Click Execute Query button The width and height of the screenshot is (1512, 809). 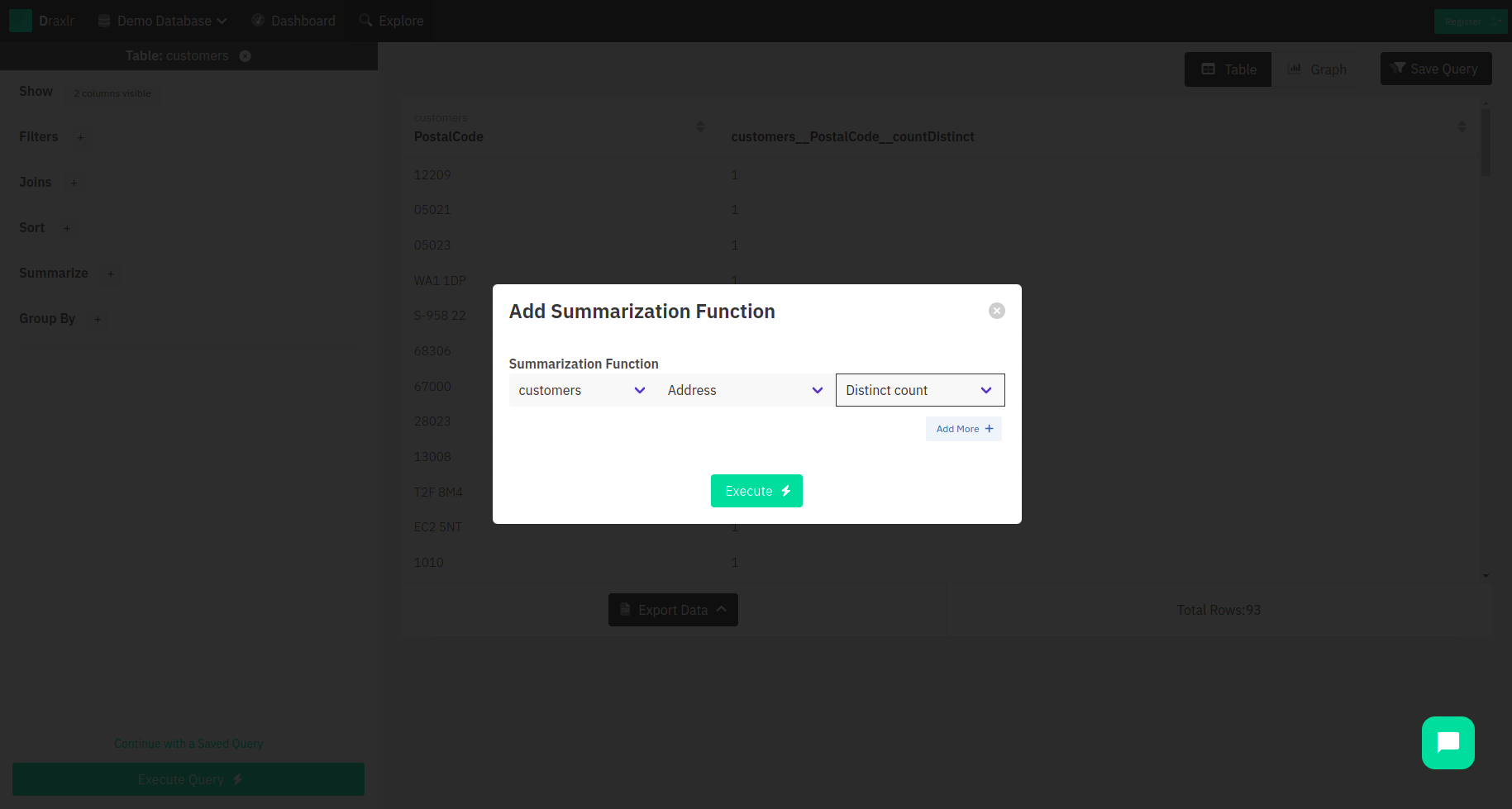[188, 779]
